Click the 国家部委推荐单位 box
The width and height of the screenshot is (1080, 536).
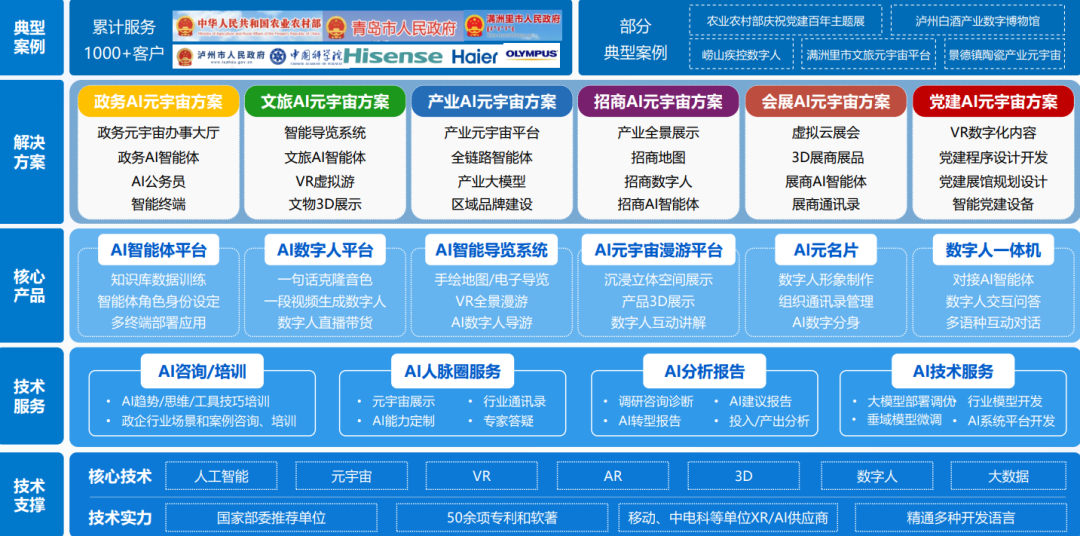[271, 518]
